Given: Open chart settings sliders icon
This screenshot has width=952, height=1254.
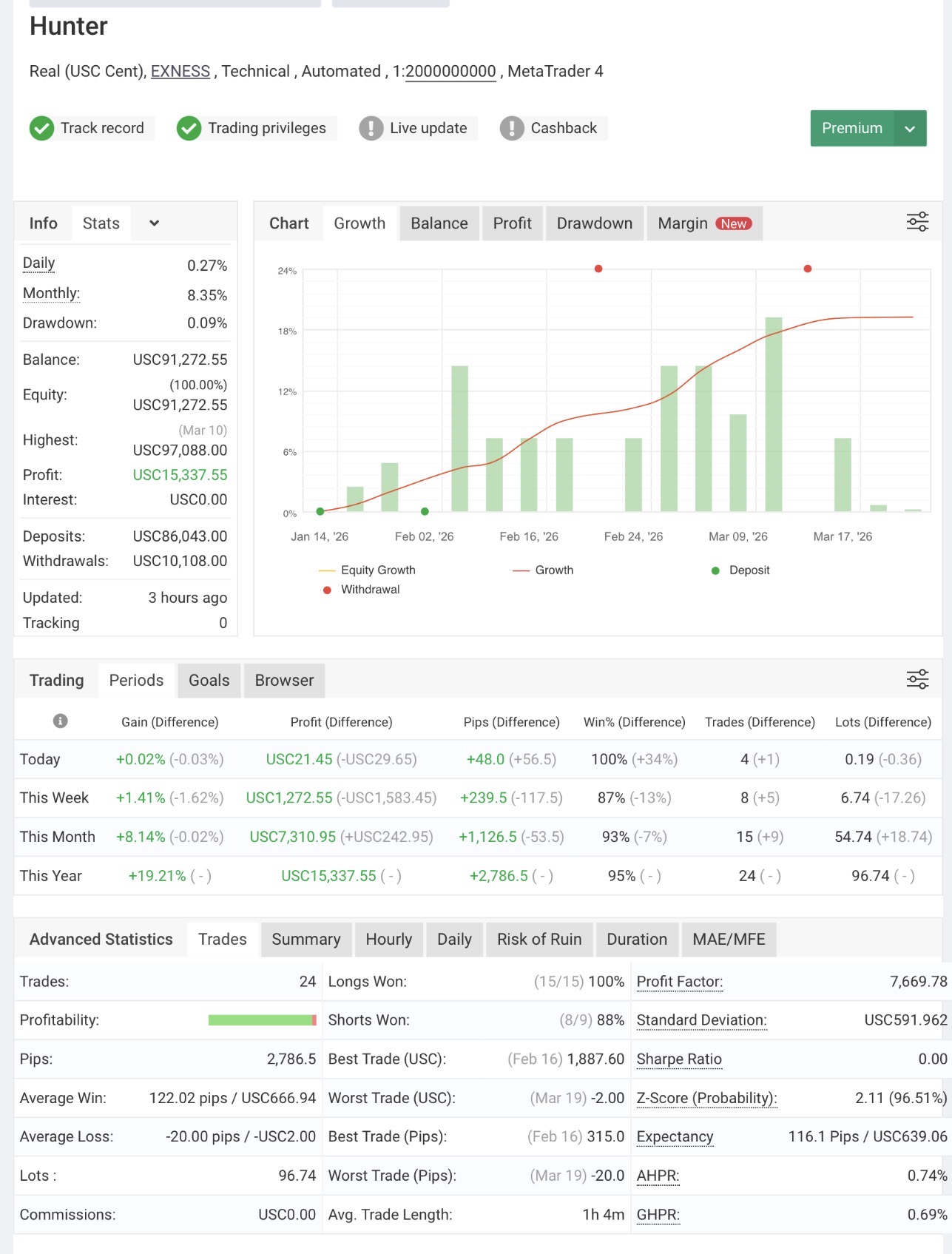Looking at the screenshot, I should tap(917, 222).
